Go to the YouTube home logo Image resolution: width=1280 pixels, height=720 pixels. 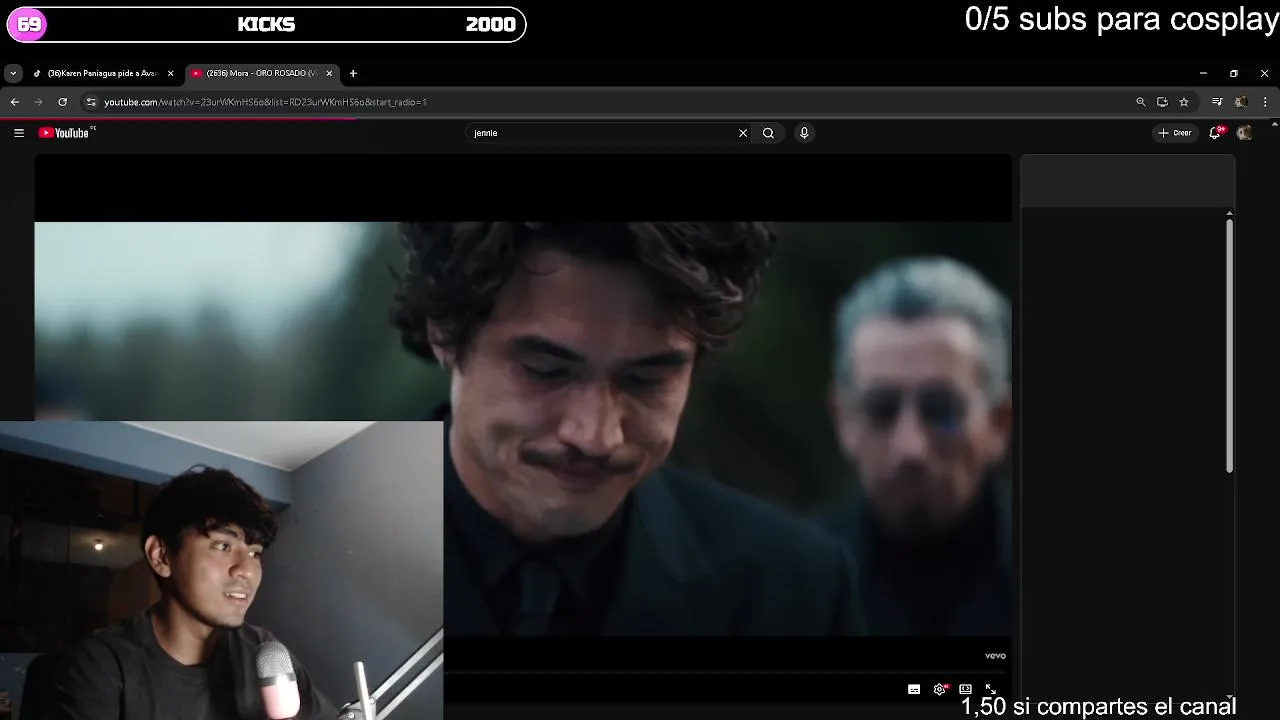pos(66,133)
